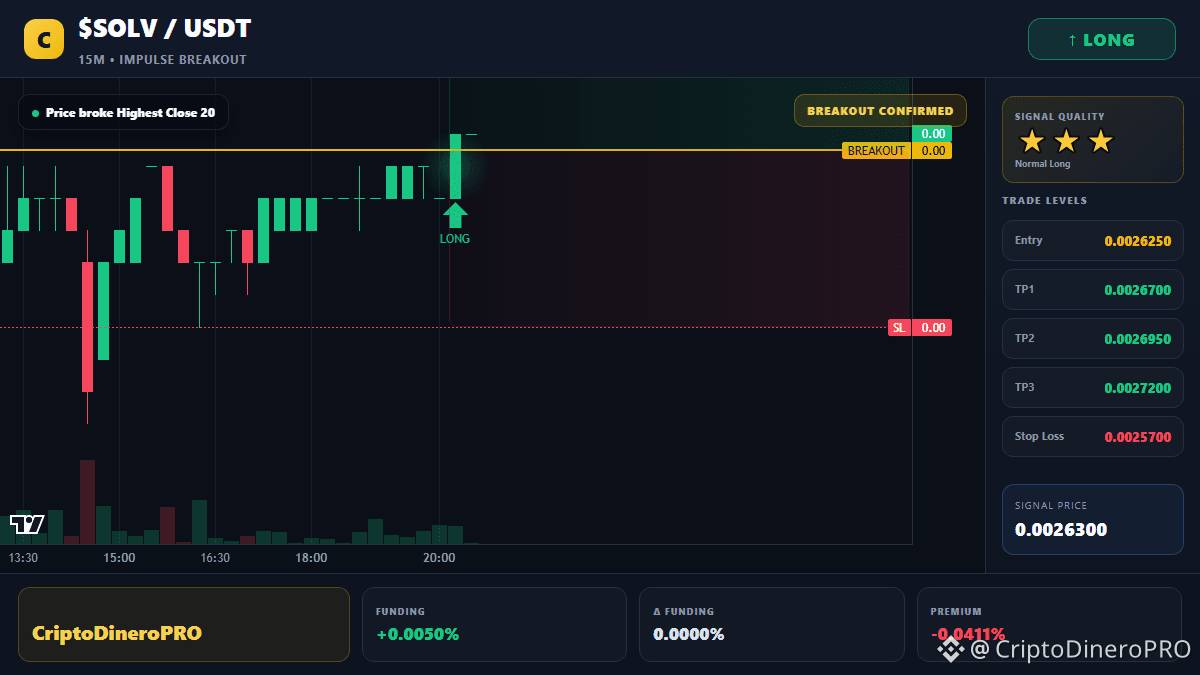Screen dimensions: 1200x675
Task: Click the PREMIUM -0.0411% card
Action: (1049, 625)
